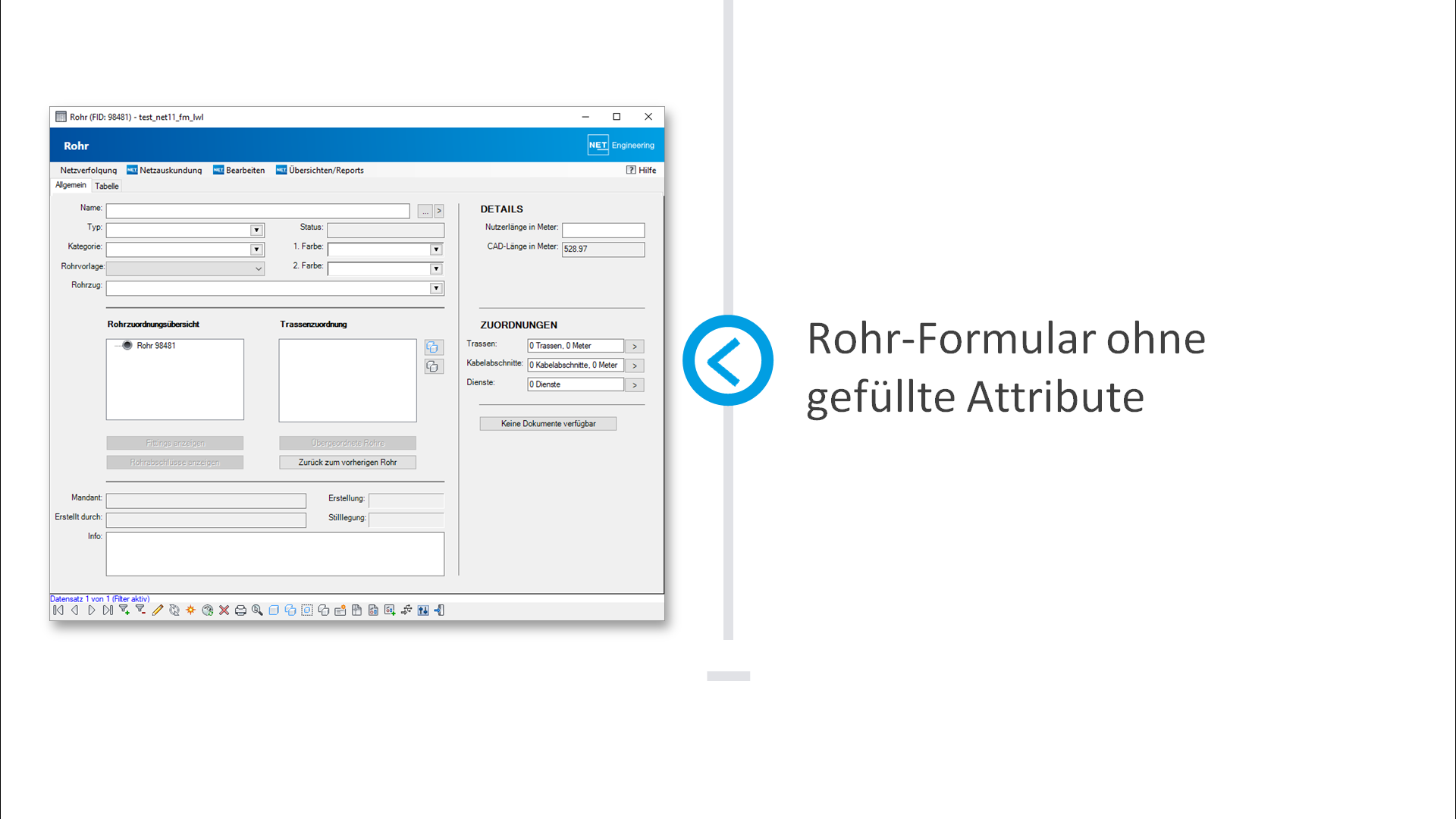Switch to the Tabelle tab
This screenshot has height=819, width=1456.
coord(107,187)
